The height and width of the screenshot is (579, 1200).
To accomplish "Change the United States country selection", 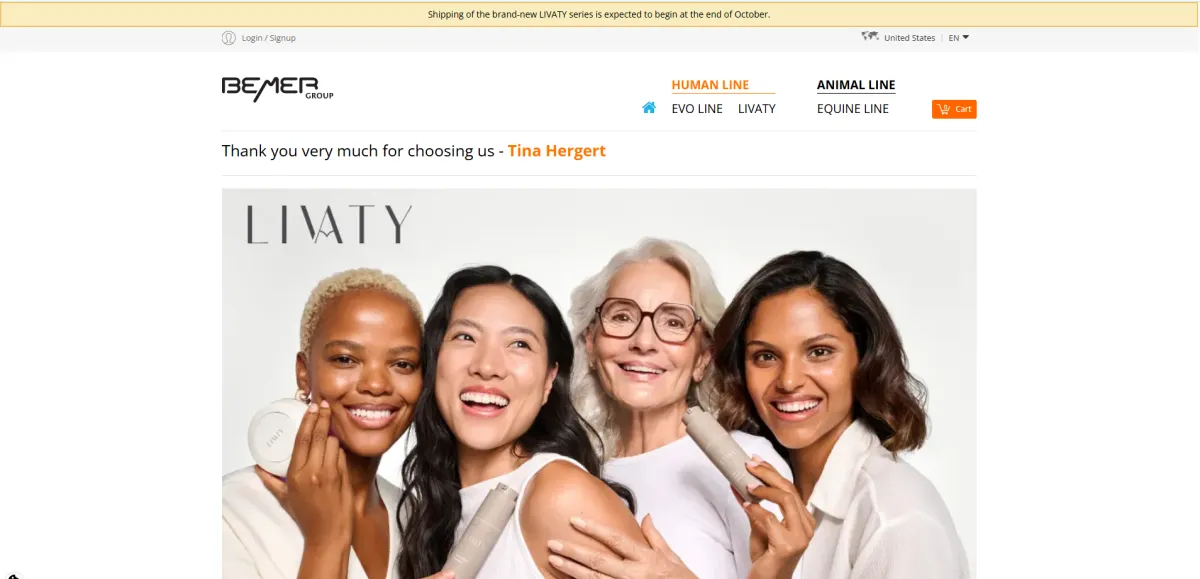I will [909, 38].
